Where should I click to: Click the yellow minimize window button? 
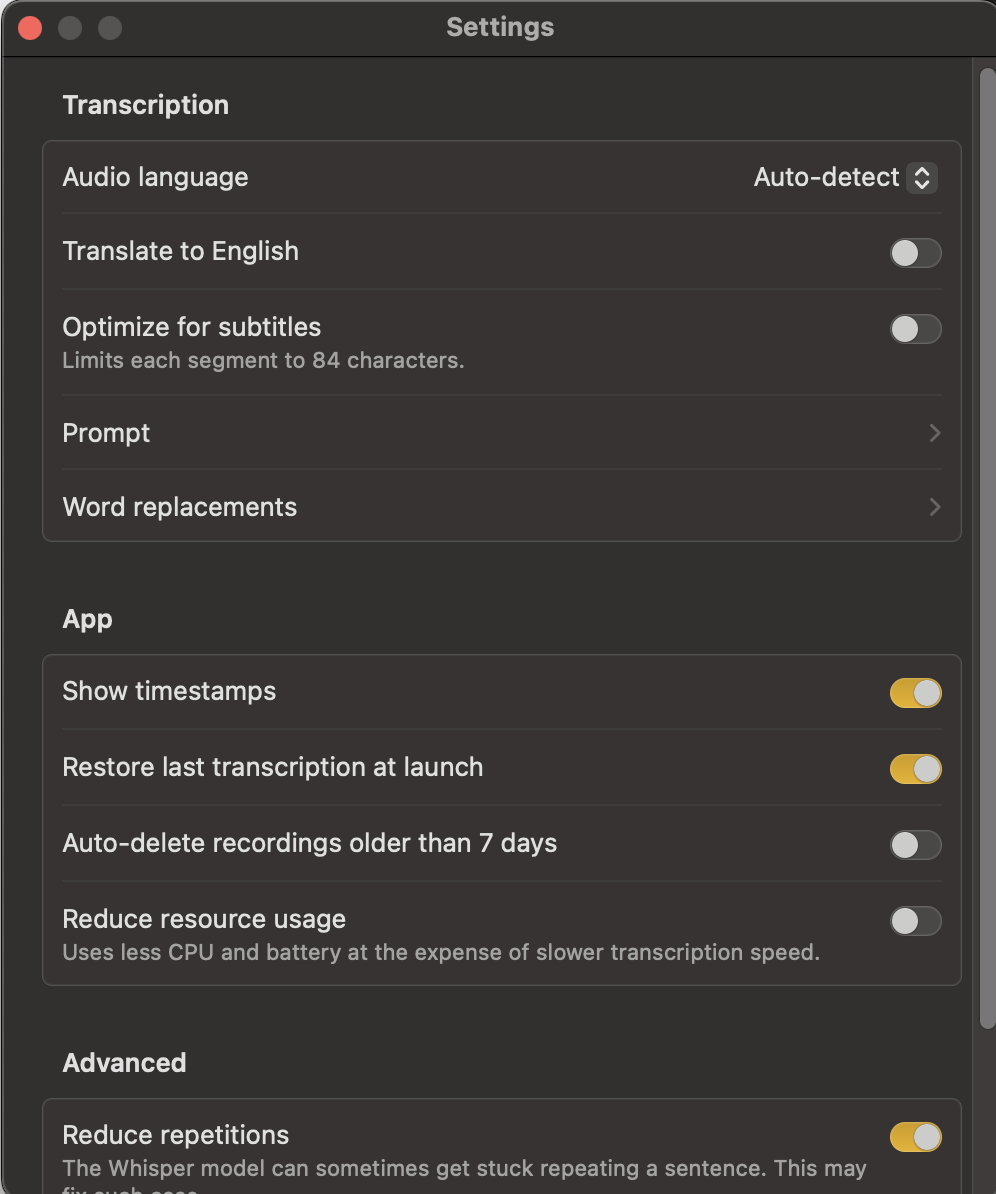pyautogui.click(x=70, y=28)
